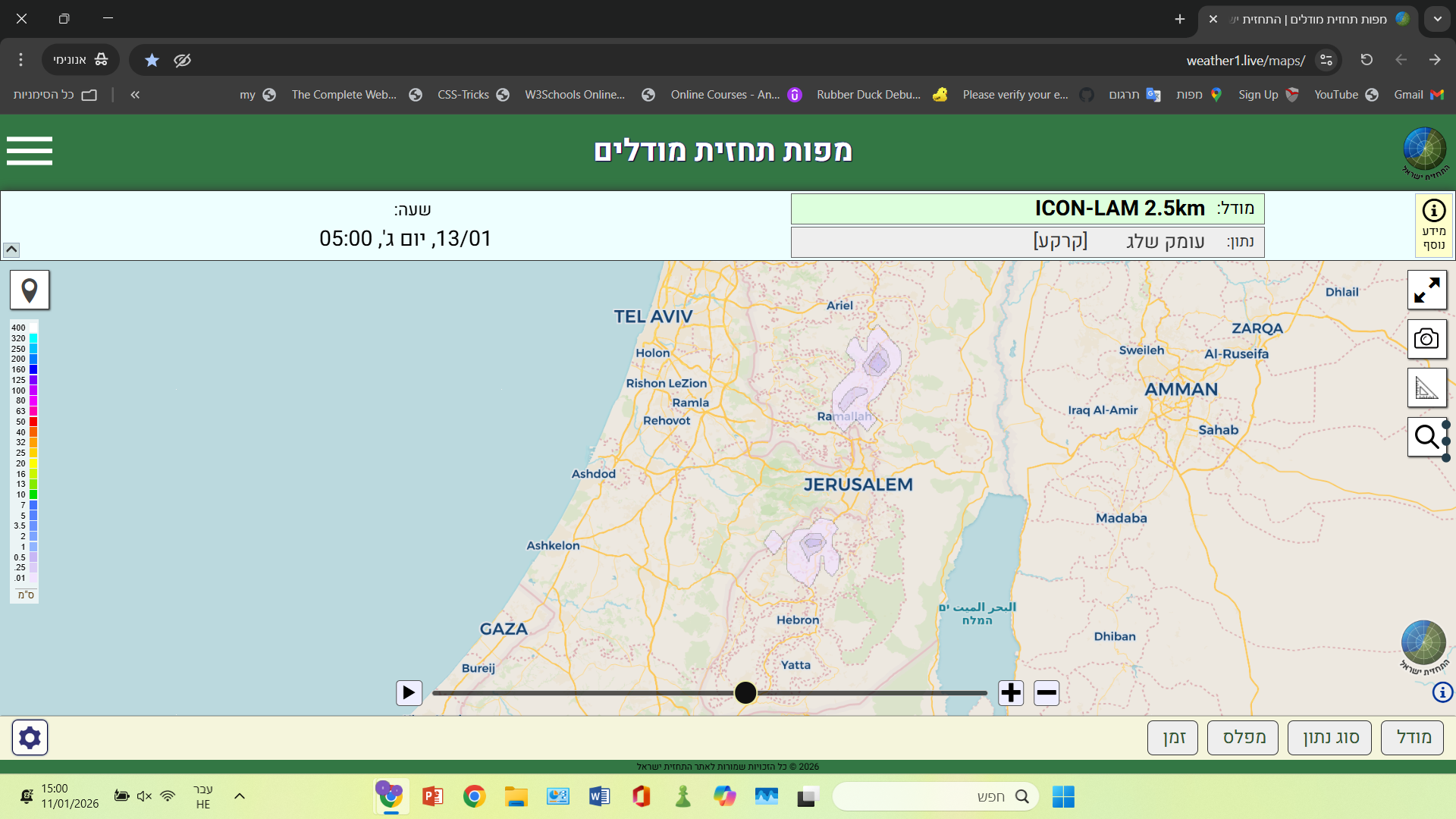Click the fullscreen expand icon

click(x=1426, y=290)
